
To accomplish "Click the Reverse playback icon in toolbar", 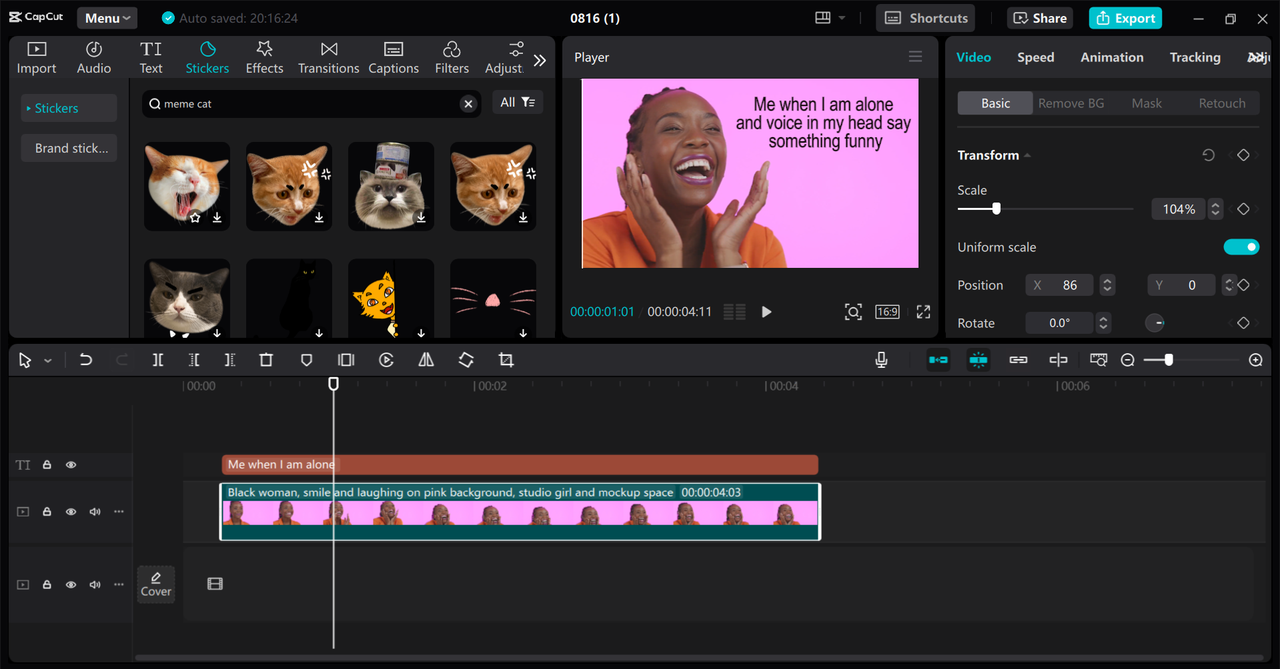I will click(386, 360).
